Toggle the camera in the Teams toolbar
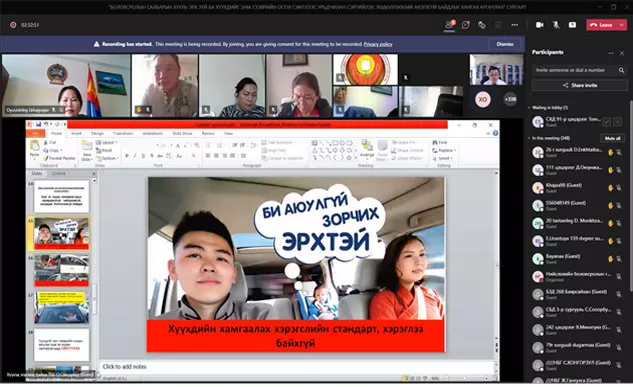The height and width of the screenshot is (387, 633). (539, 25)
